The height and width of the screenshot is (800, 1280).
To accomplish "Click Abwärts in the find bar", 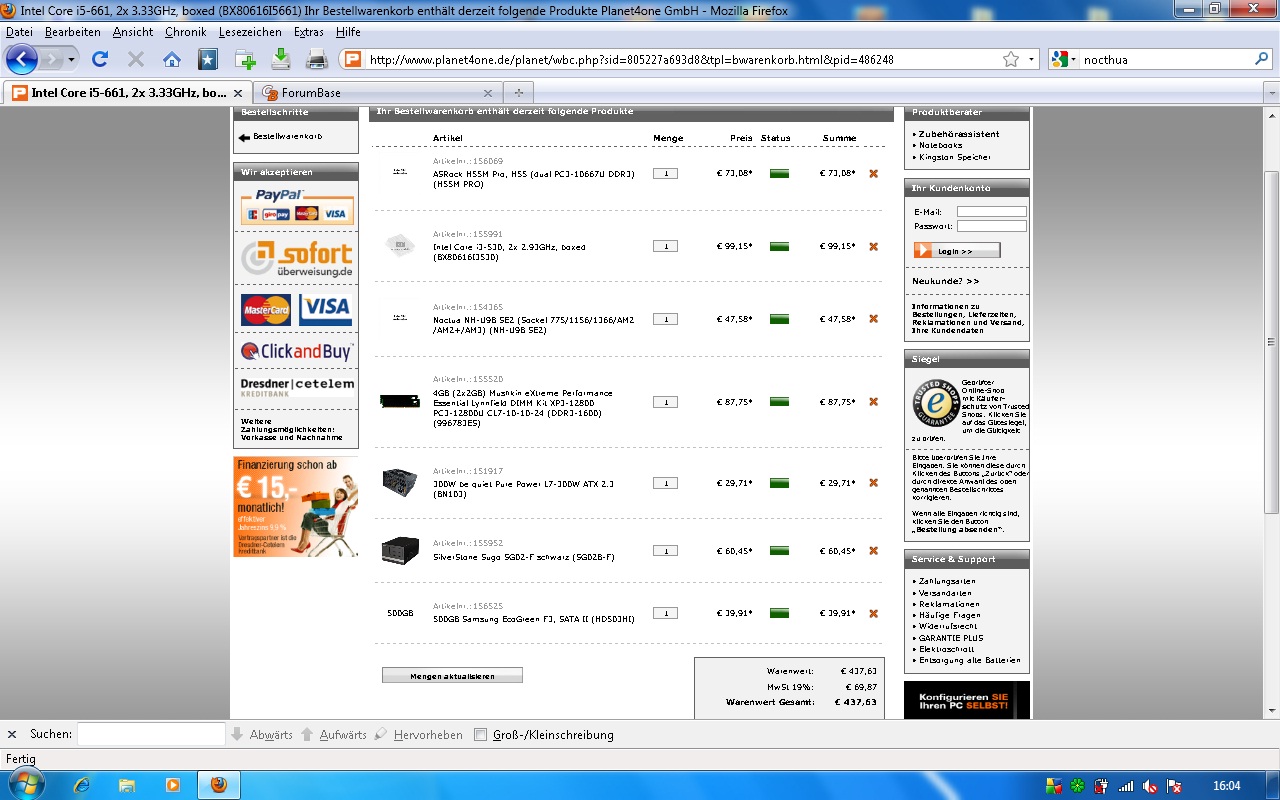I will tap(262, 735).
